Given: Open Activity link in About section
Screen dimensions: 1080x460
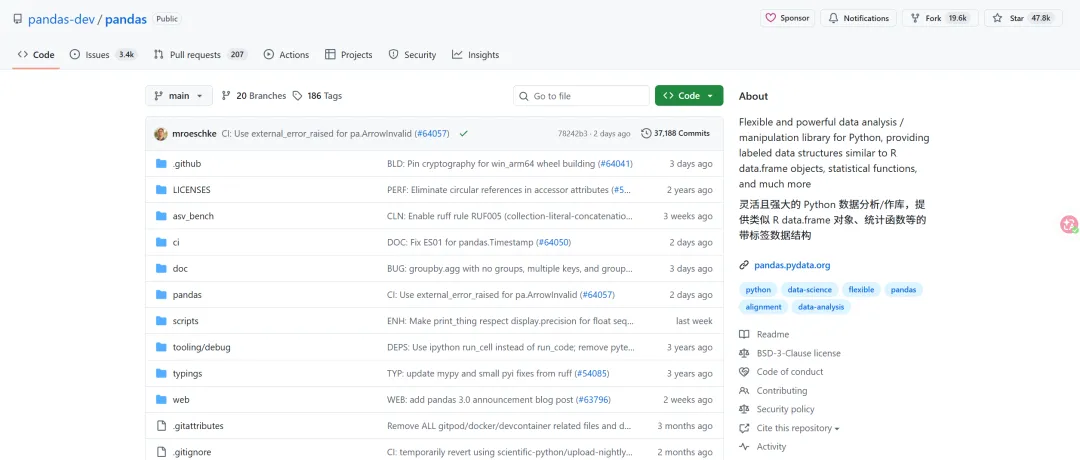Looking at the screenshot, I should (771, 446).
